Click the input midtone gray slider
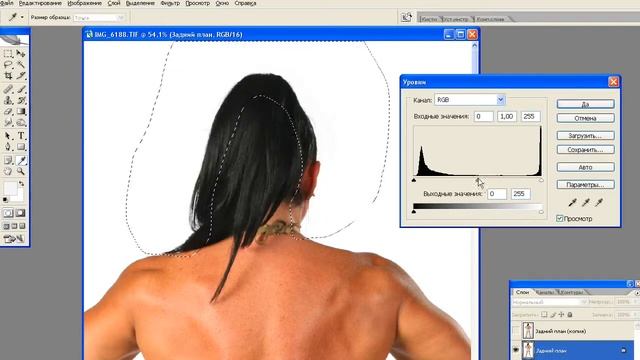Image resolution: width=640 pixels, height=360 pixels. [478, 180]
